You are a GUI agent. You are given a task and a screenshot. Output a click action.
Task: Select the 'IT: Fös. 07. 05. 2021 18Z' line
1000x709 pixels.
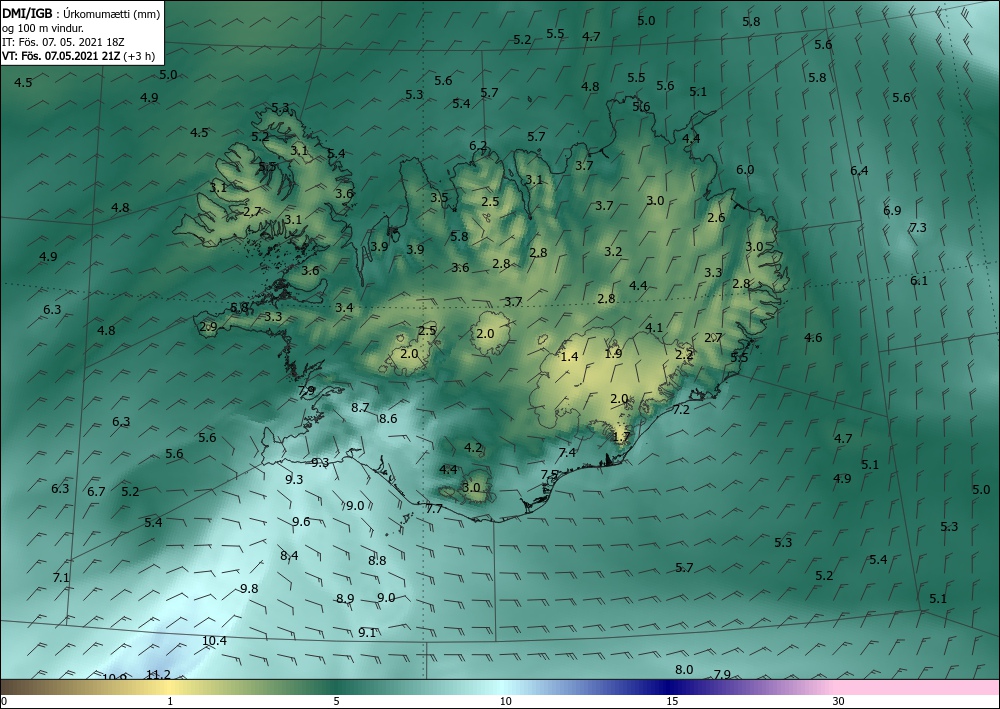(62, 41)
